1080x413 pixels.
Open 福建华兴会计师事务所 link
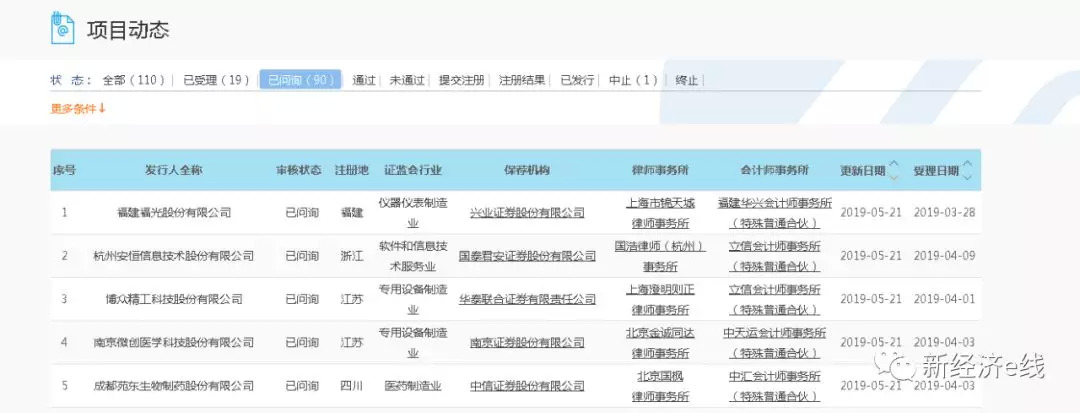[774, 213]
